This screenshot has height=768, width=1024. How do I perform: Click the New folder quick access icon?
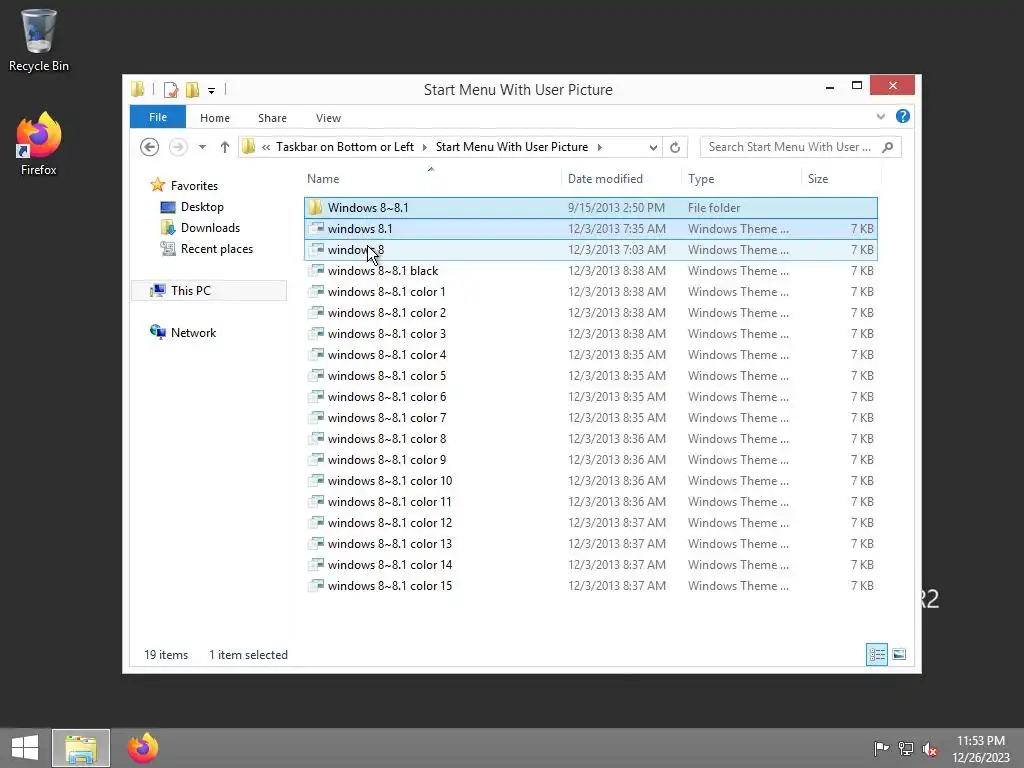(193, 89)
